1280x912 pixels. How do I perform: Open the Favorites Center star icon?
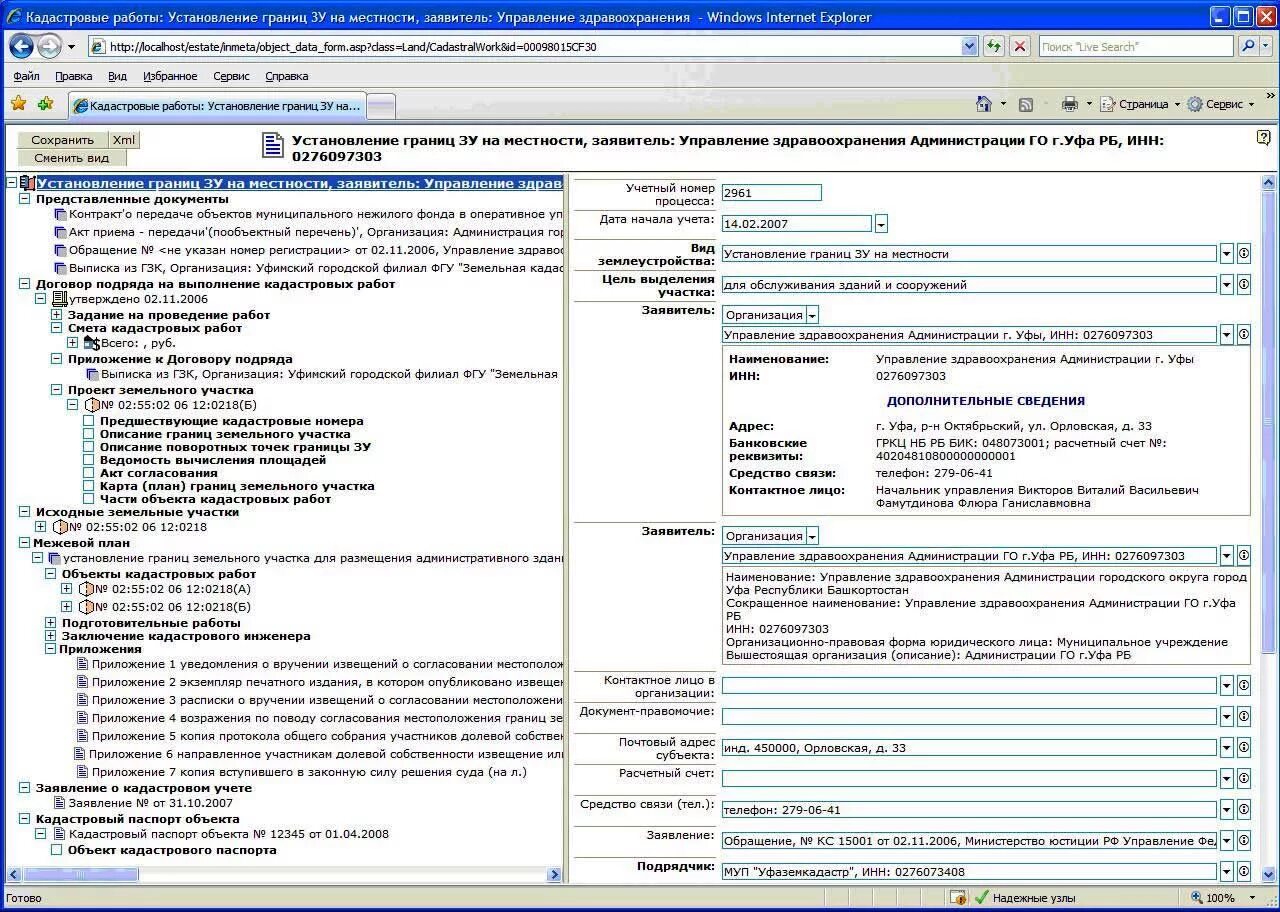[x=18, y=103]
